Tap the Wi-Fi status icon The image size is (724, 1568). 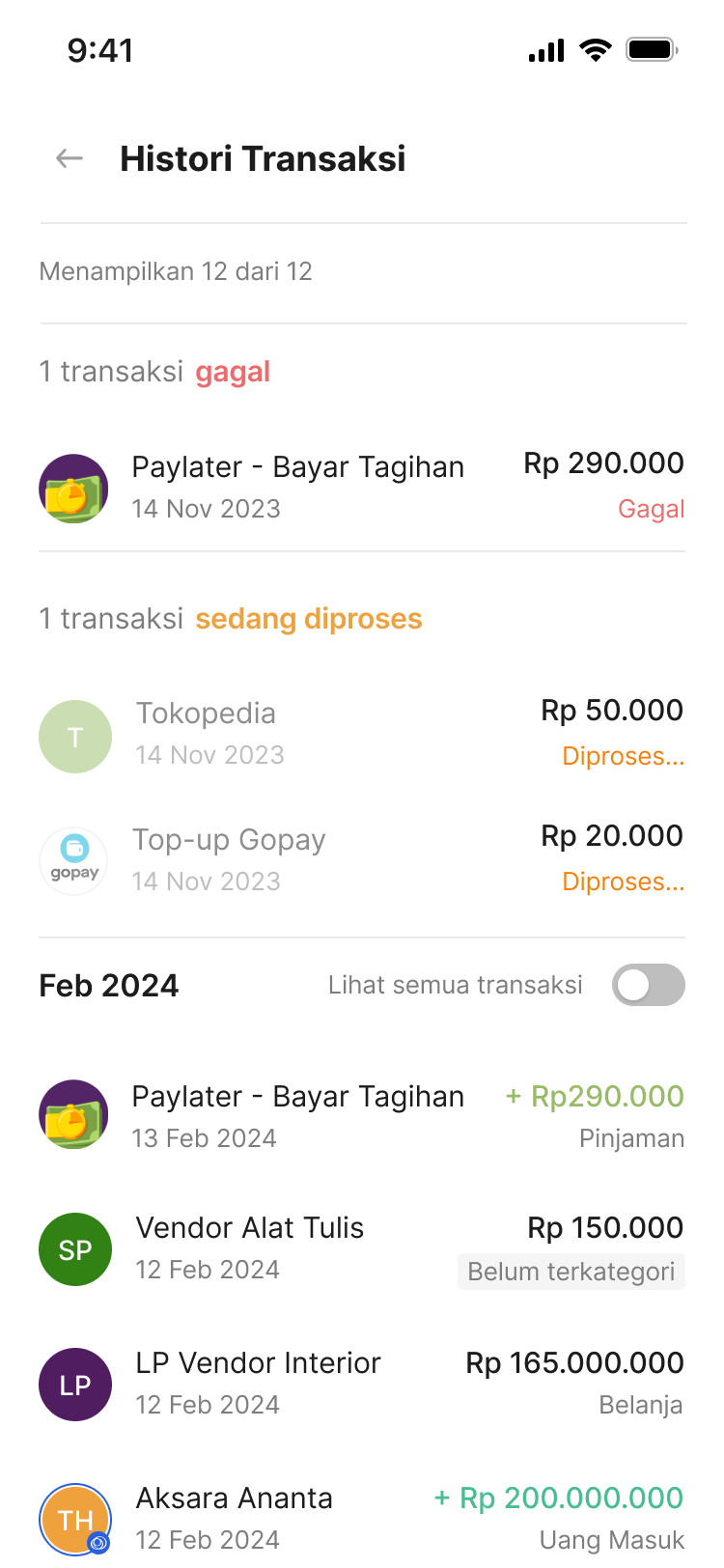point(596,50)
